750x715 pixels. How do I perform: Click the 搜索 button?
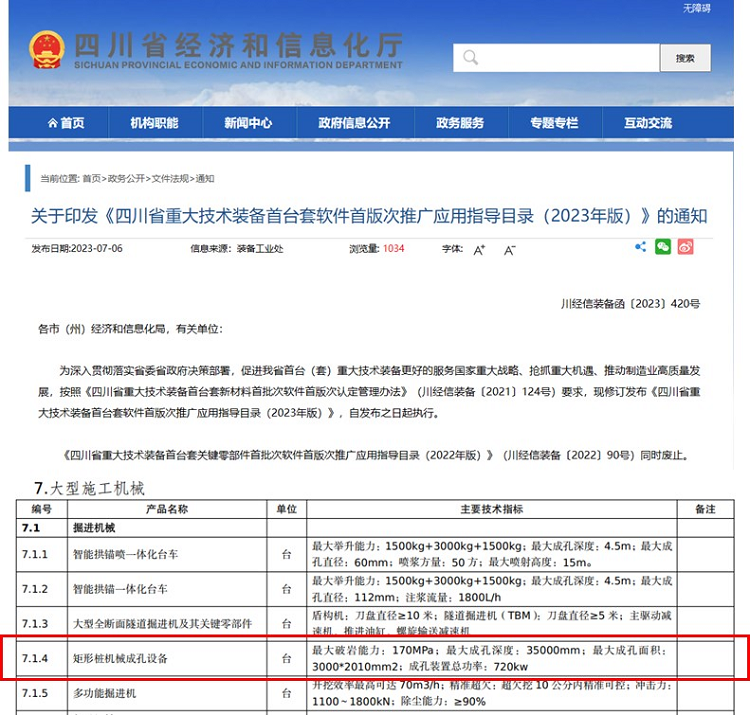(x=685, y=58)
